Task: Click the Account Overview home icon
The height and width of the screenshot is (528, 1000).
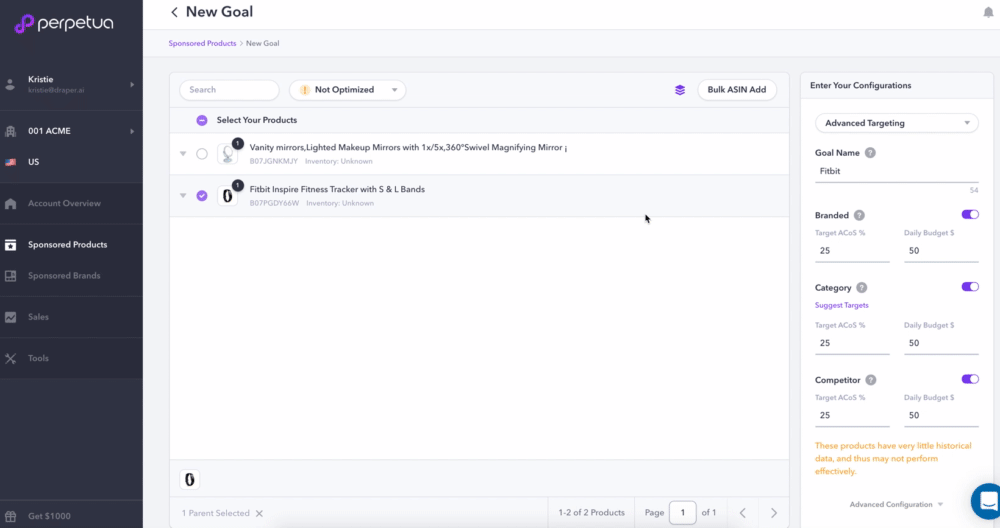Action: [10, 203]
